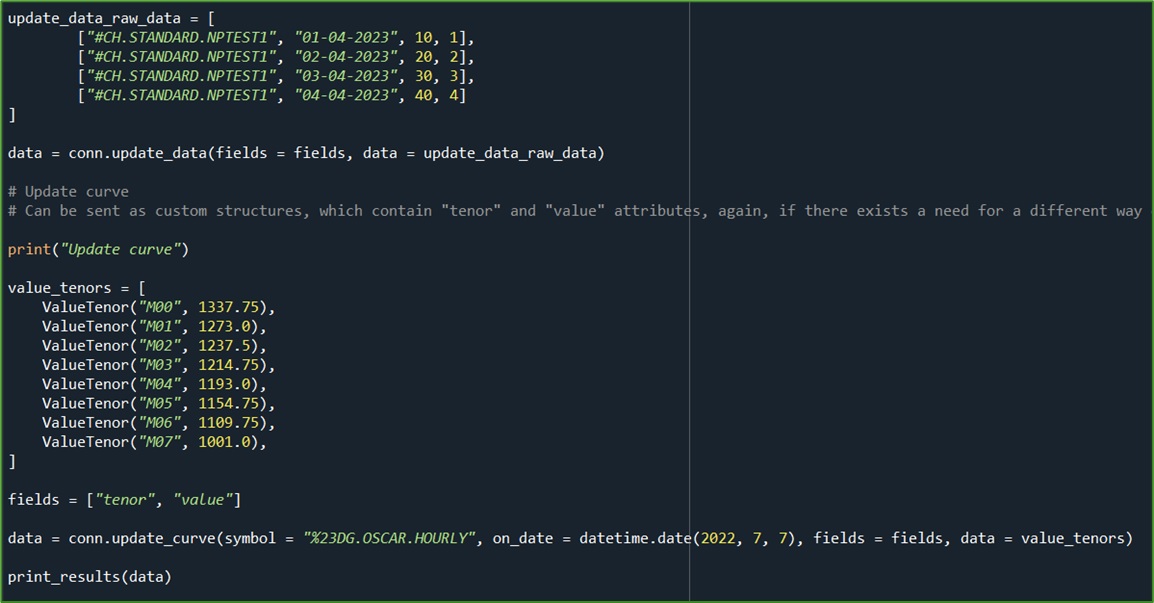Click the "M02" tenor string
Image resolution: width=1154 pixels, height=603 pixels.
click(160, 345)
